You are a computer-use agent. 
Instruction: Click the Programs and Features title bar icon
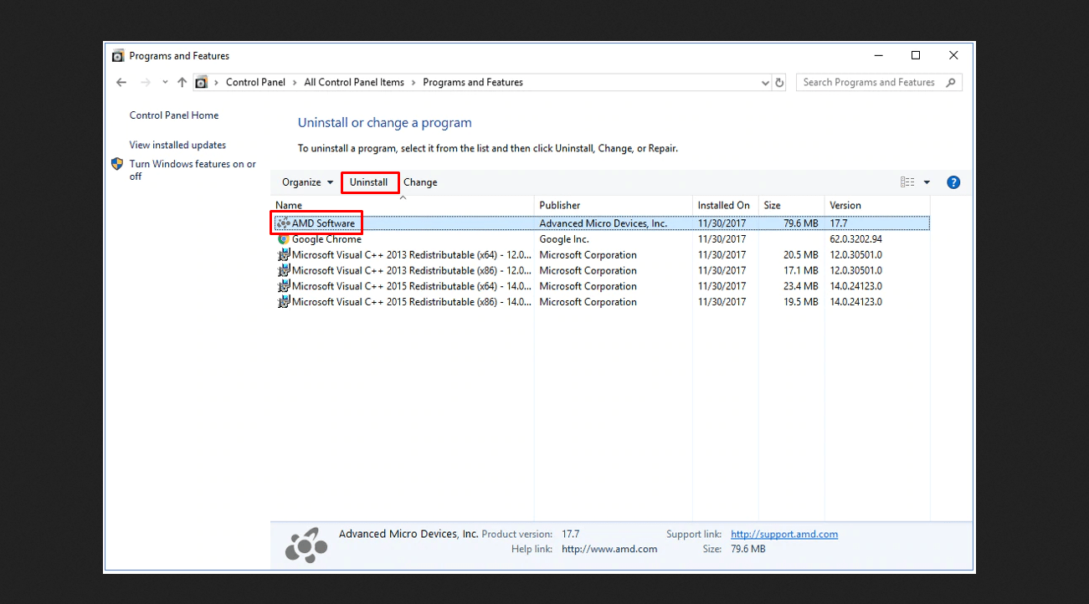coord(118,56)
